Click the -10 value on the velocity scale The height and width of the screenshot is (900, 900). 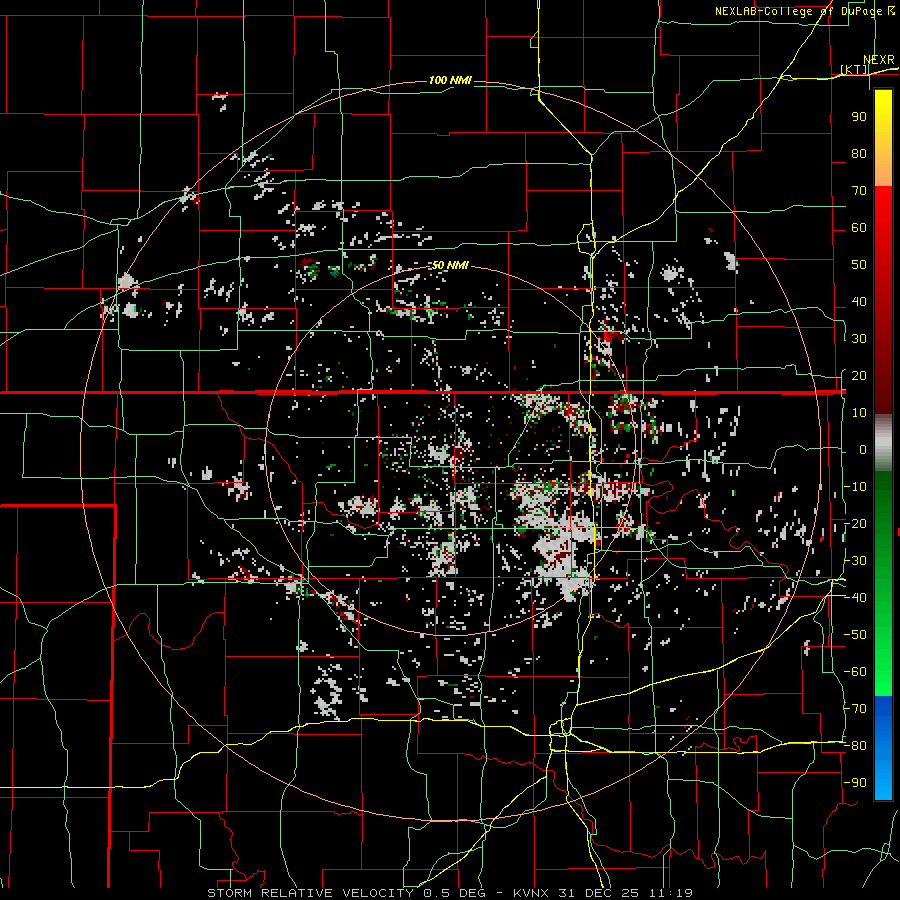[x=855, y=487]
